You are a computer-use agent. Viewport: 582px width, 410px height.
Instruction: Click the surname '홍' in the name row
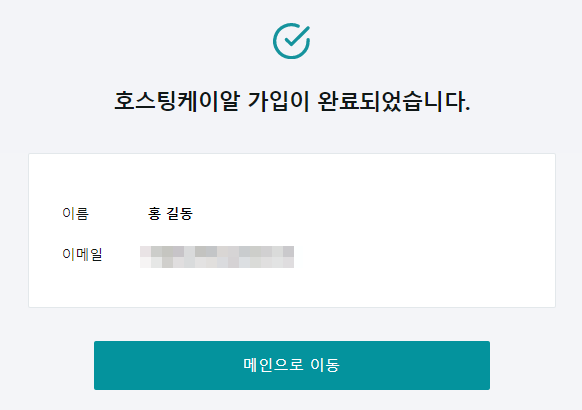(154, 214)
